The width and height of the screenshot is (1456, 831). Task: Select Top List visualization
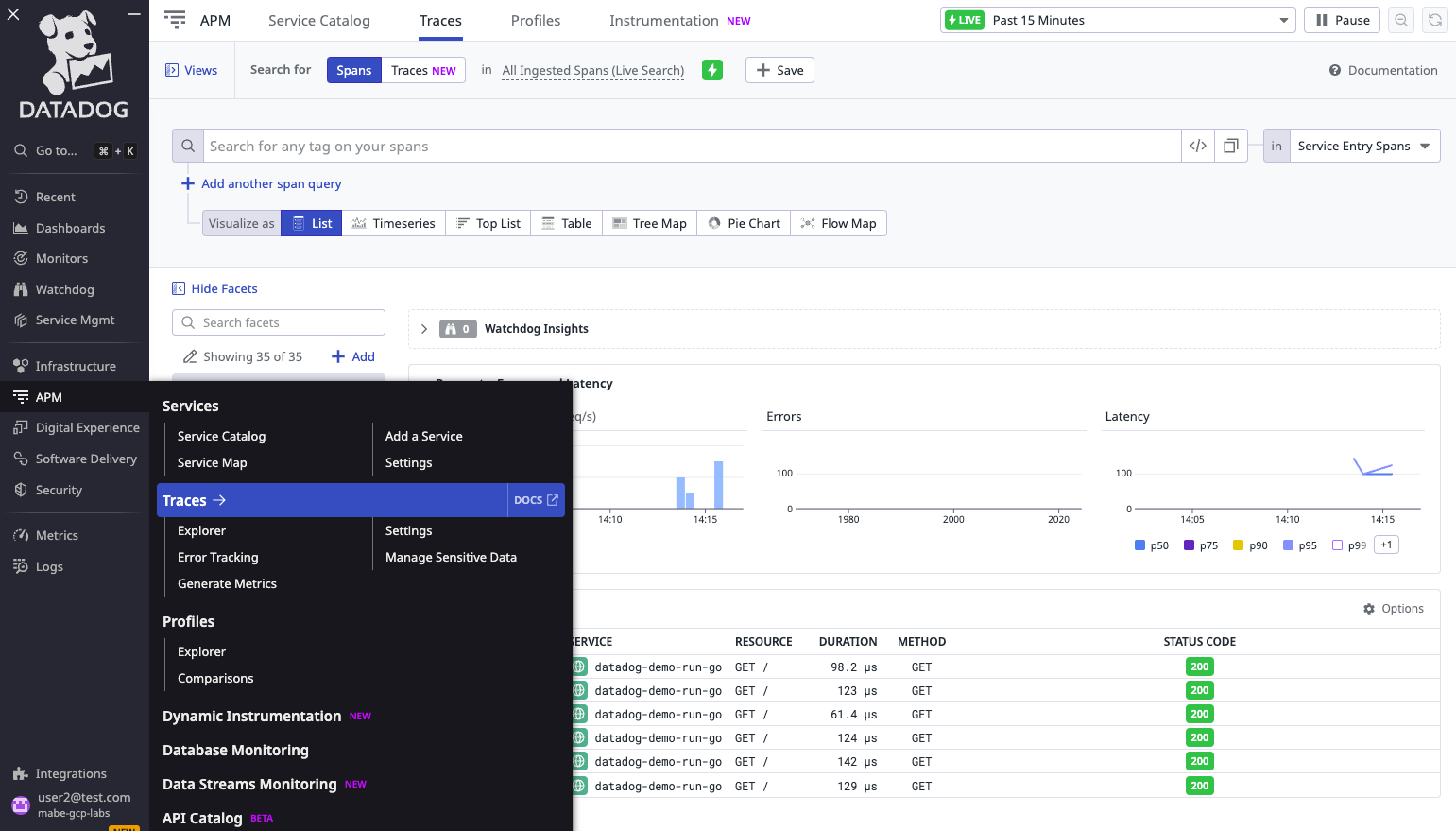[488, 223]
